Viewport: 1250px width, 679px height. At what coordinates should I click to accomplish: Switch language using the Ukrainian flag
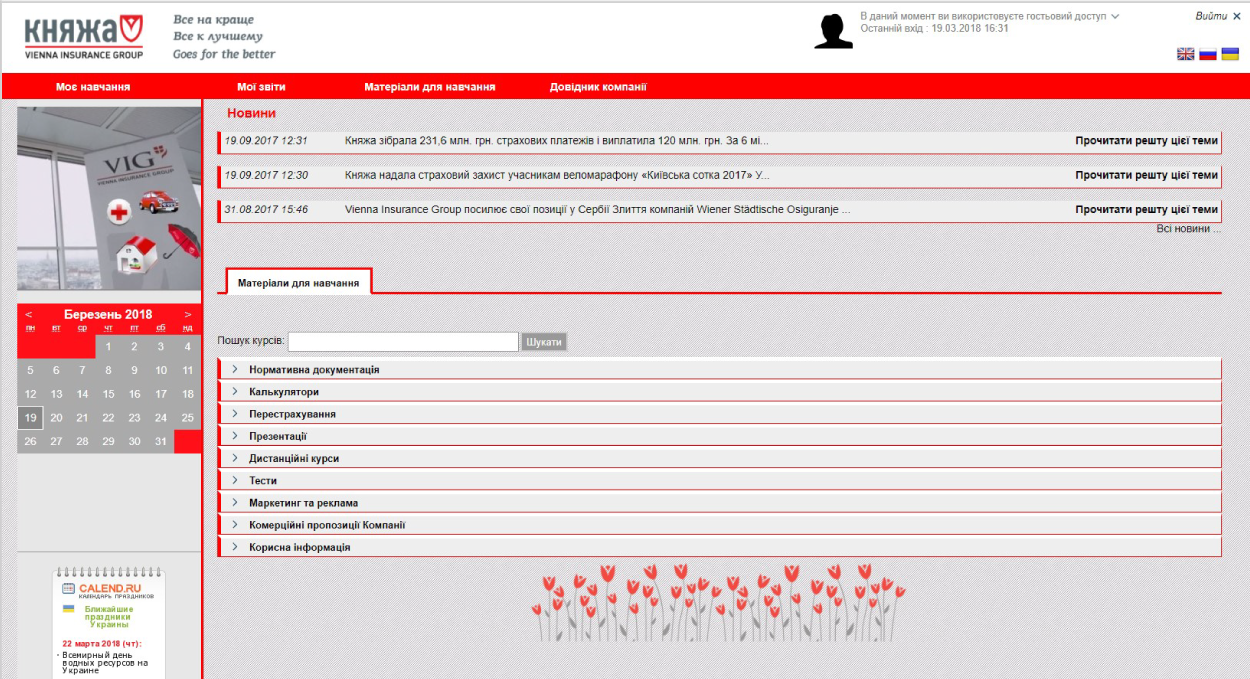pos(1230,54)
